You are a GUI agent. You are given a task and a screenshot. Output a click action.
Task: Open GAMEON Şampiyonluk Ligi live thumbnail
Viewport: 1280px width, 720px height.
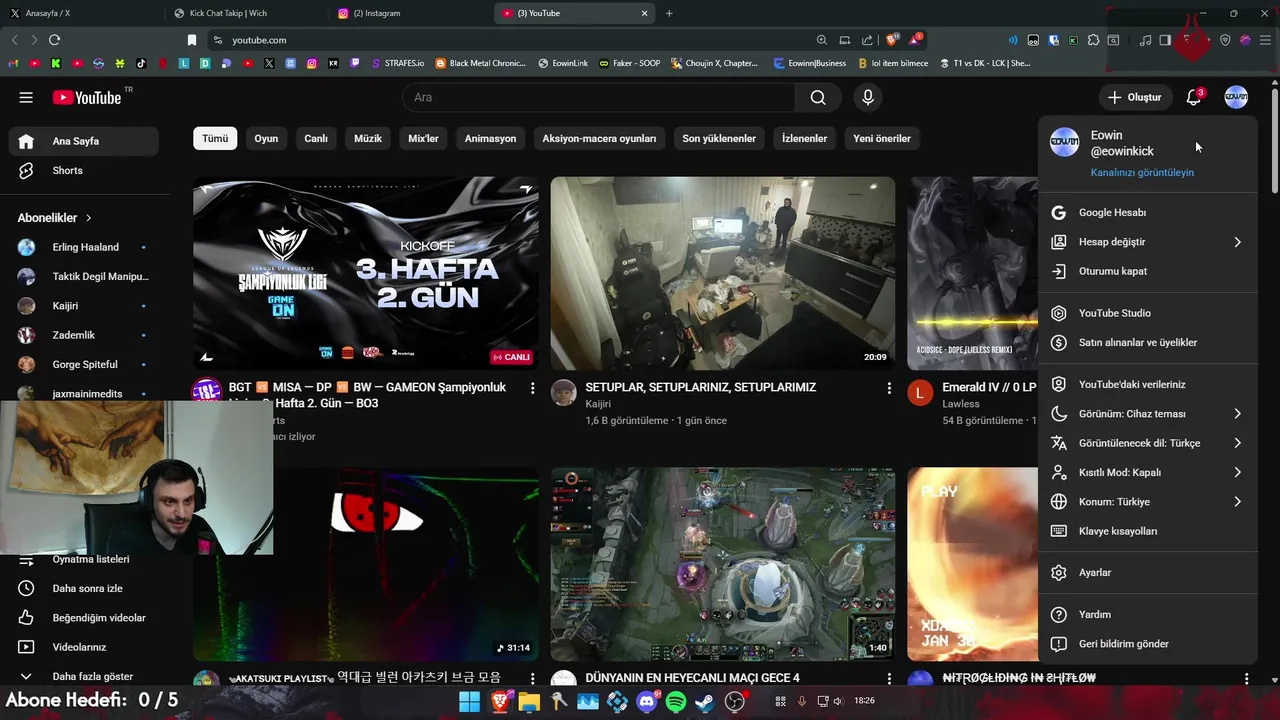366,273
